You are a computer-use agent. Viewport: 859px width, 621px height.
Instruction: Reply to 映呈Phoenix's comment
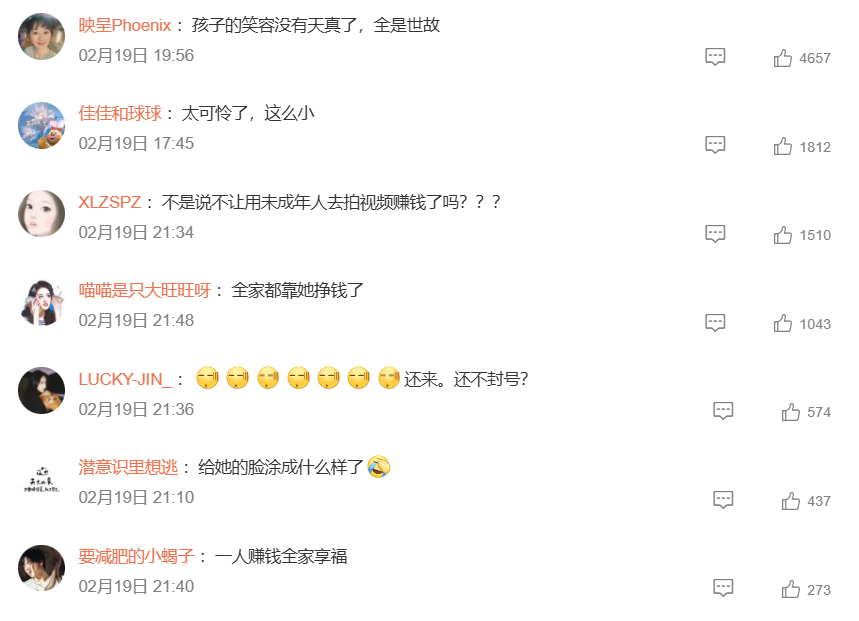click(715, 56)
